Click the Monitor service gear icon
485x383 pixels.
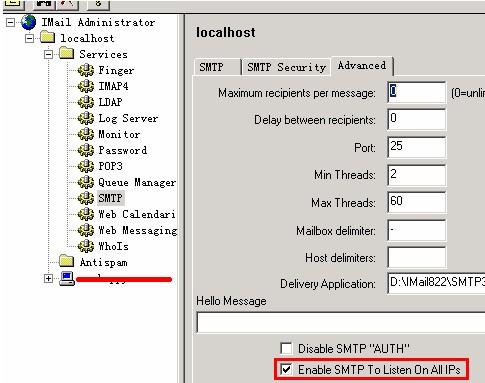click(x=86, y=134)
